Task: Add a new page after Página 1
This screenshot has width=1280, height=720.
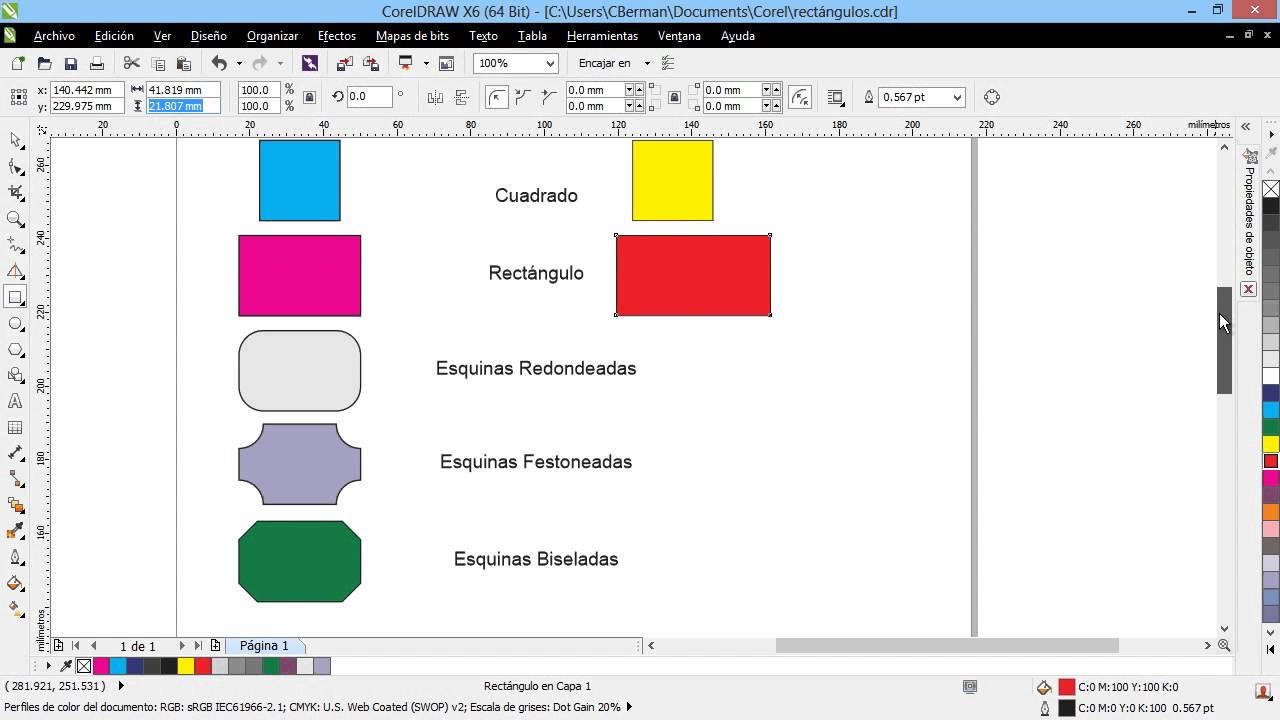Action: [x=215, y=646]
